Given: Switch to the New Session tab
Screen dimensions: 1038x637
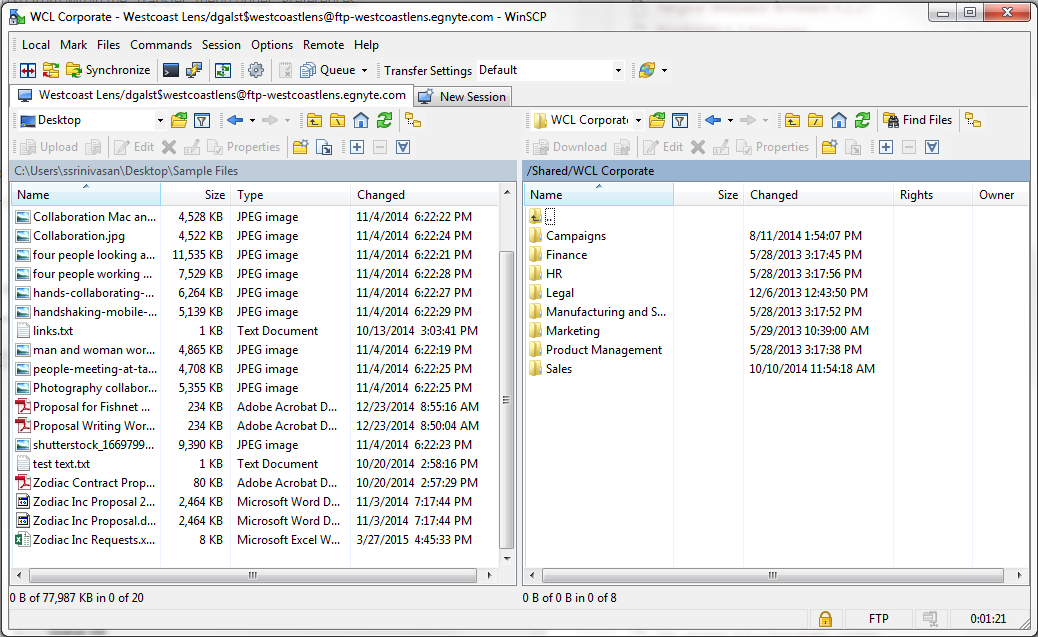Looking at the screenshot, I should 463,96.
